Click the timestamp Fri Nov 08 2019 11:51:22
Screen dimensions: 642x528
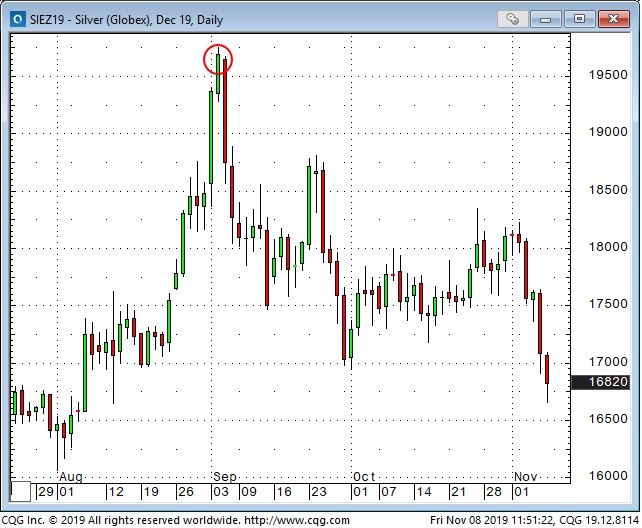pyautogui.click(x=493, y=521)
